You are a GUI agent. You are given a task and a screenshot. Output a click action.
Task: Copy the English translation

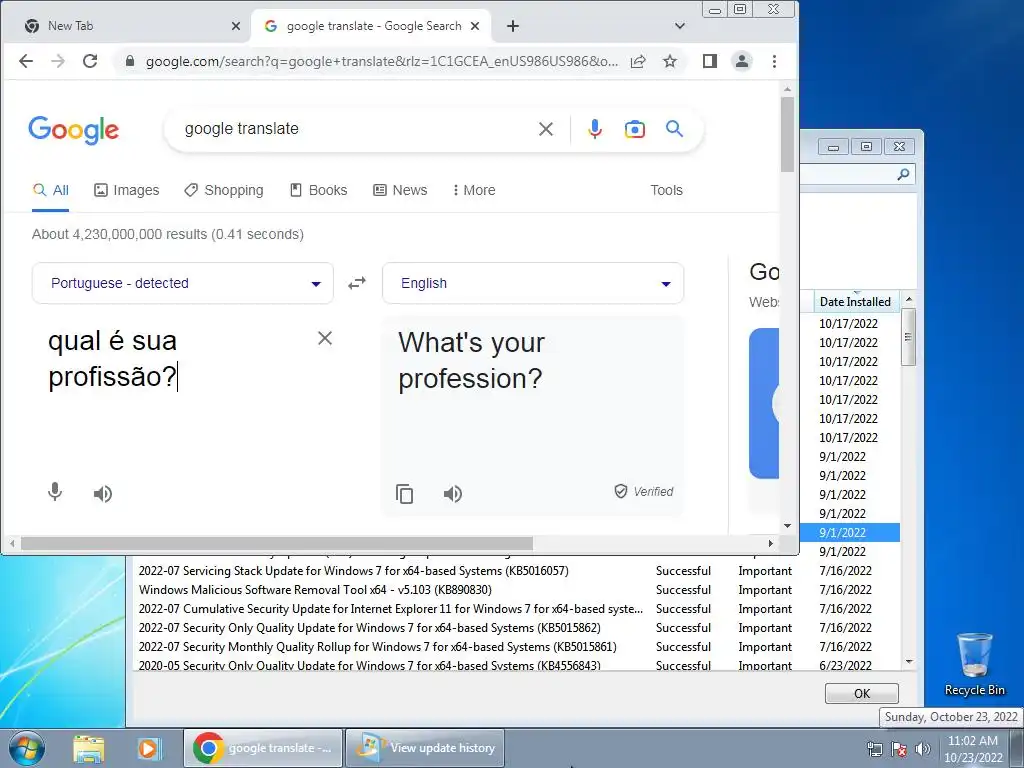[x=404, y=494]
